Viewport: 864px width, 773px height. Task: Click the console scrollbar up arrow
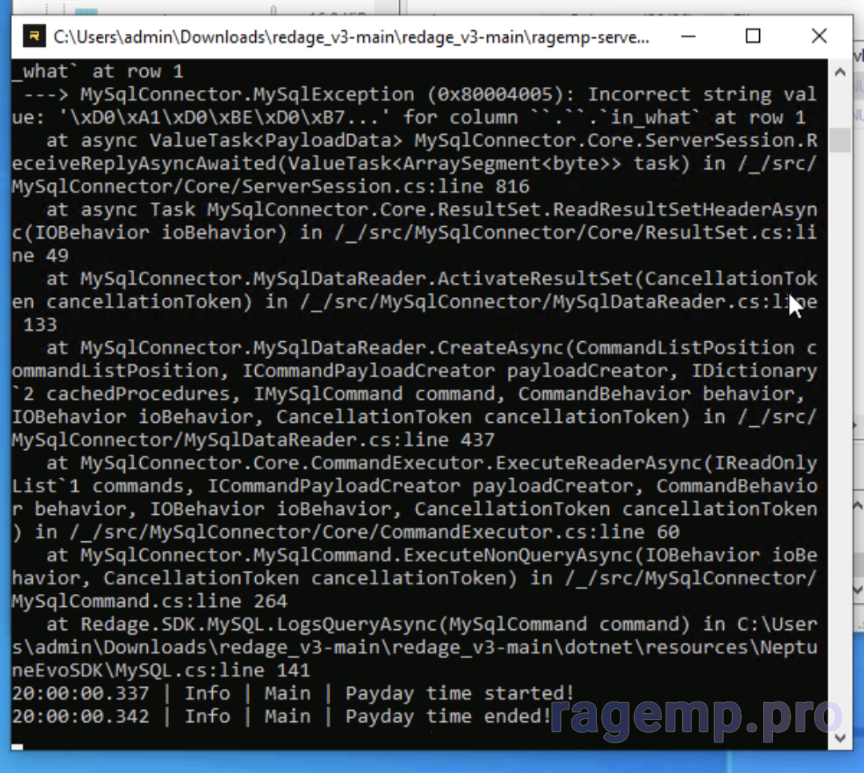click(839, 73)
